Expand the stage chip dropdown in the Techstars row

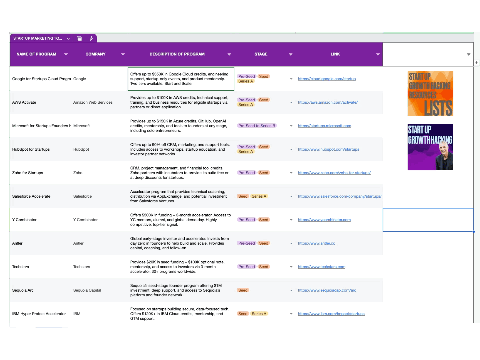pyautogui.click(x=291, y=267)
